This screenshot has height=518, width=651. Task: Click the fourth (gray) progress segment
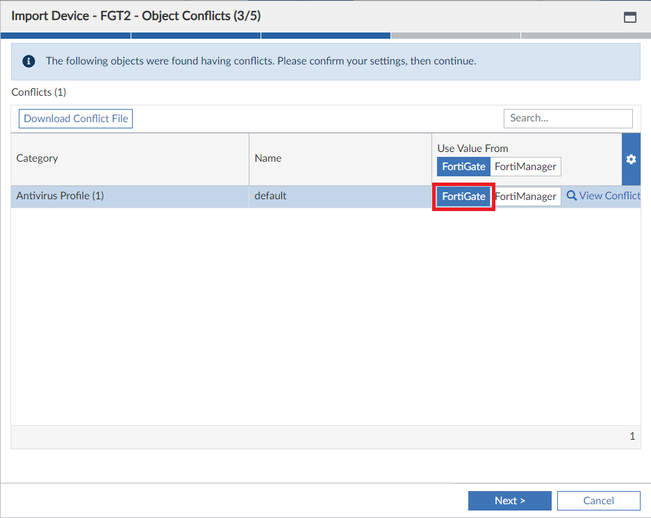pos(455,36)
